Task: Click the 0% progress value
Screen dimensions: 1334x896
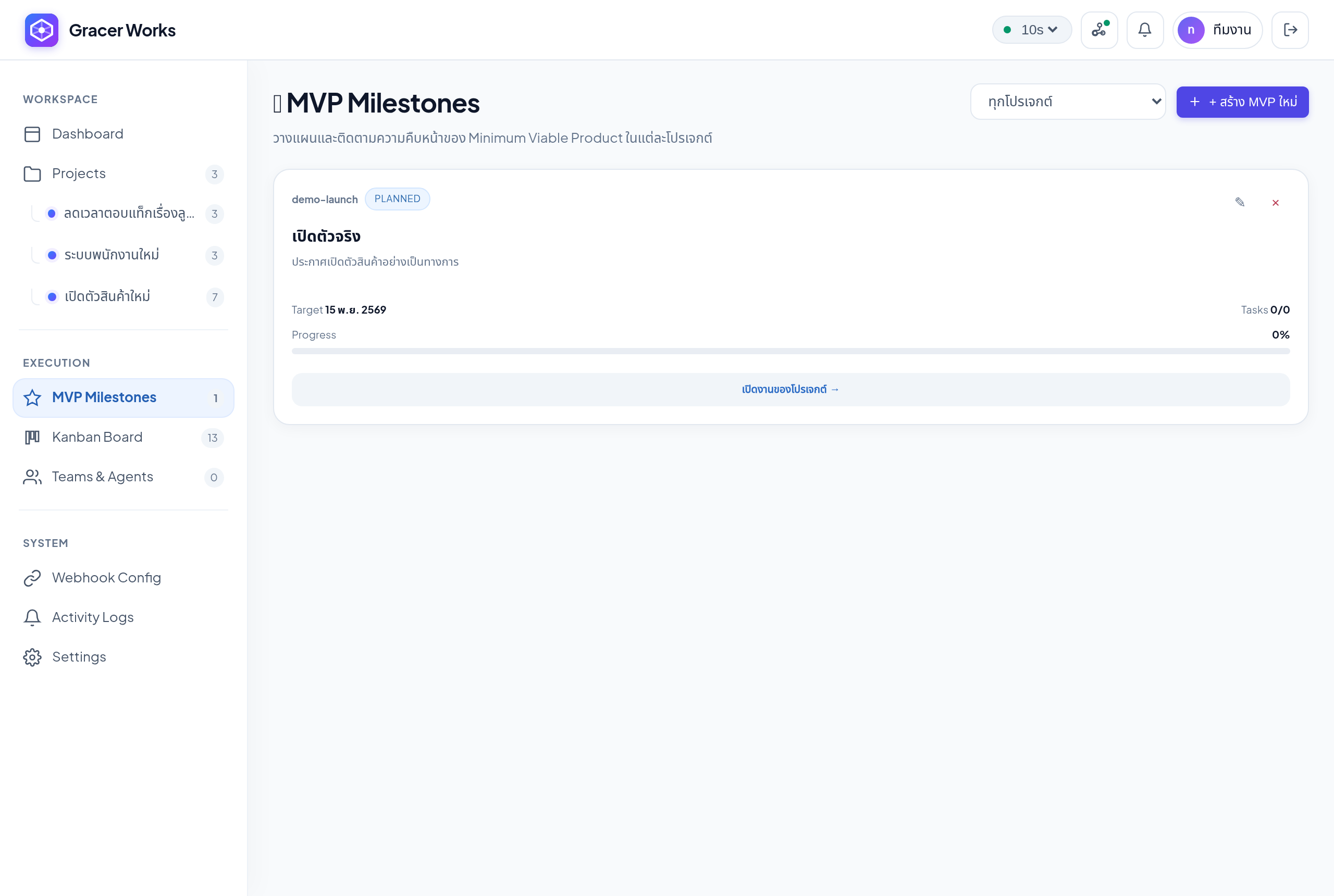Action: 1281,335
